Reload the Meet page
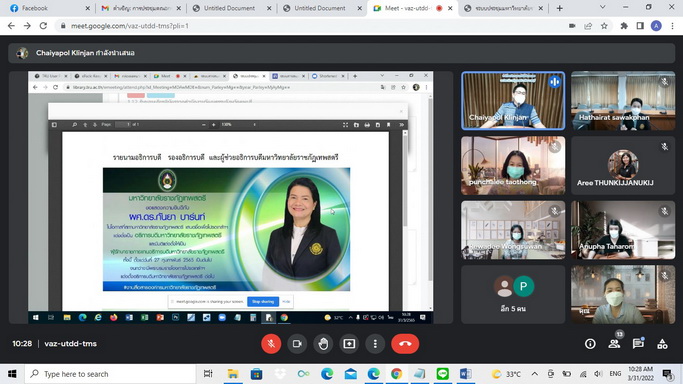 (43, 26)
